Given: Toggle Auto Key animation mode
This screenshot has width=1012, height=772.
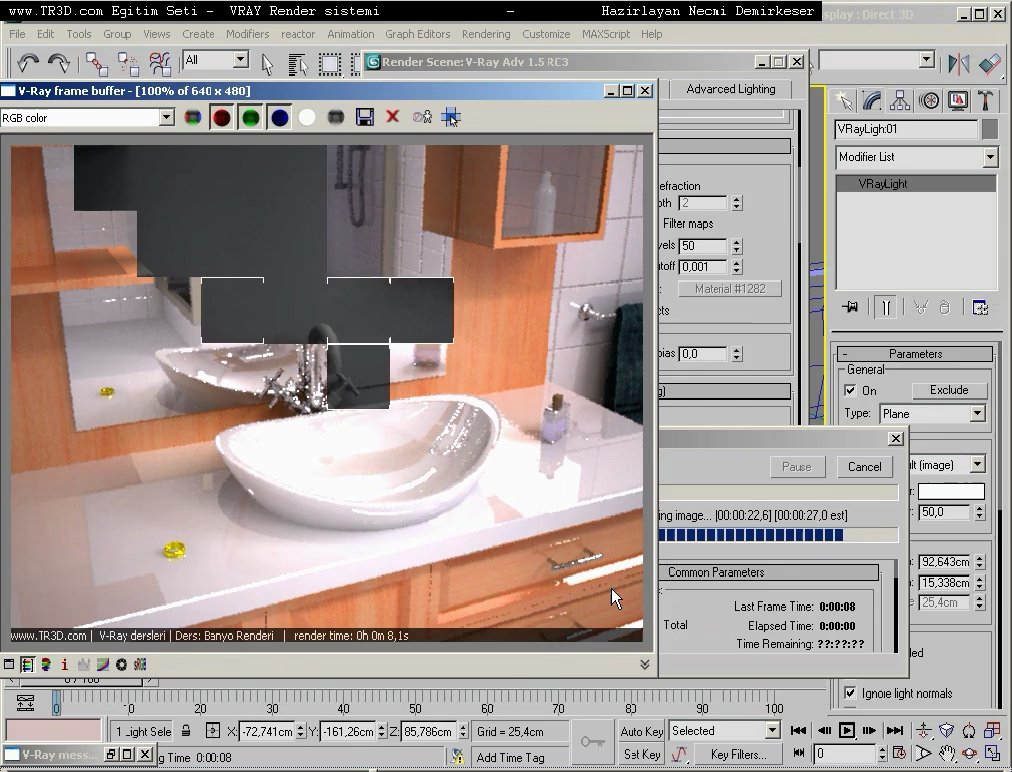Looking at the screenshot, I should point(642,731).
